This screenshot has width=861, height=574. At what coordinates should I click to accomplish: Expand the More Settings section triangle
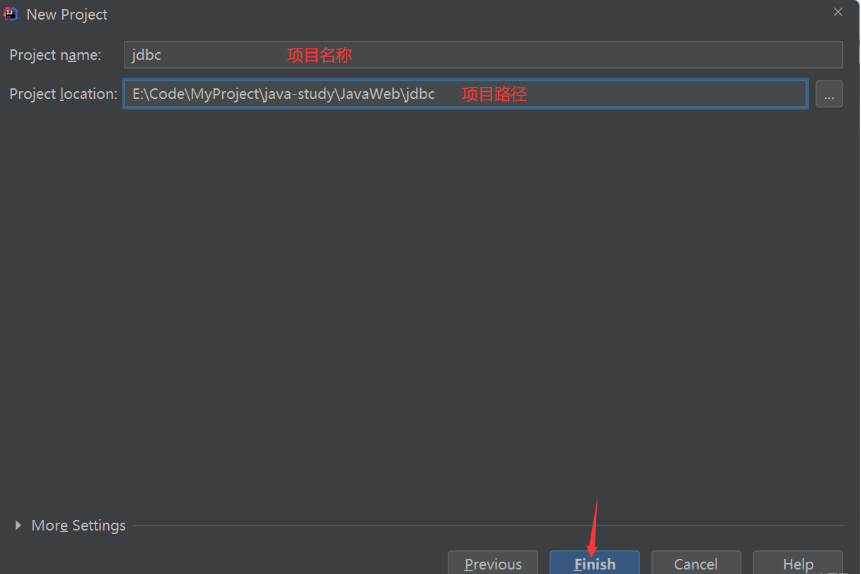[18, 525]
